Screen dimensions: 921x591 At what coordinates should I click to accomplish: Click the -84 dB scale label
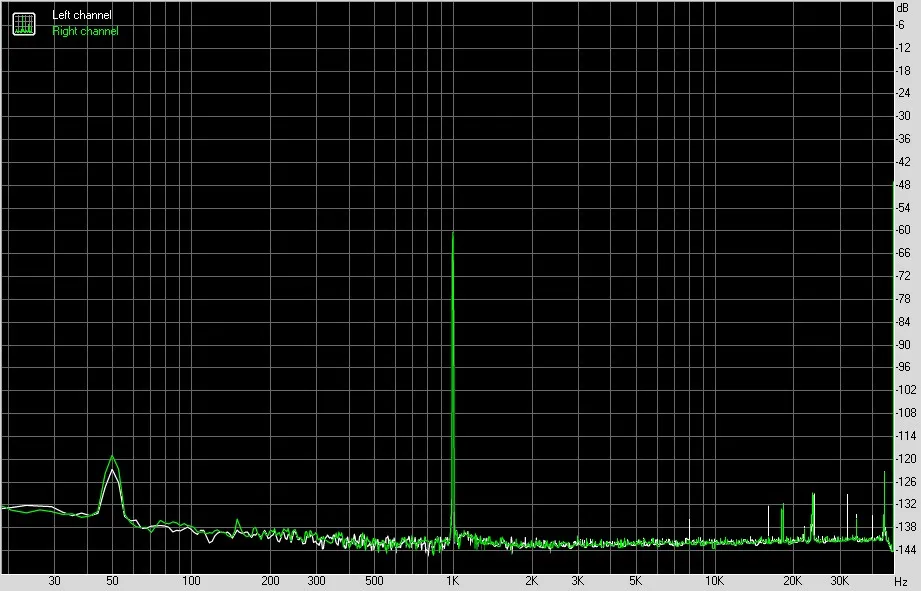click(903, 322)
